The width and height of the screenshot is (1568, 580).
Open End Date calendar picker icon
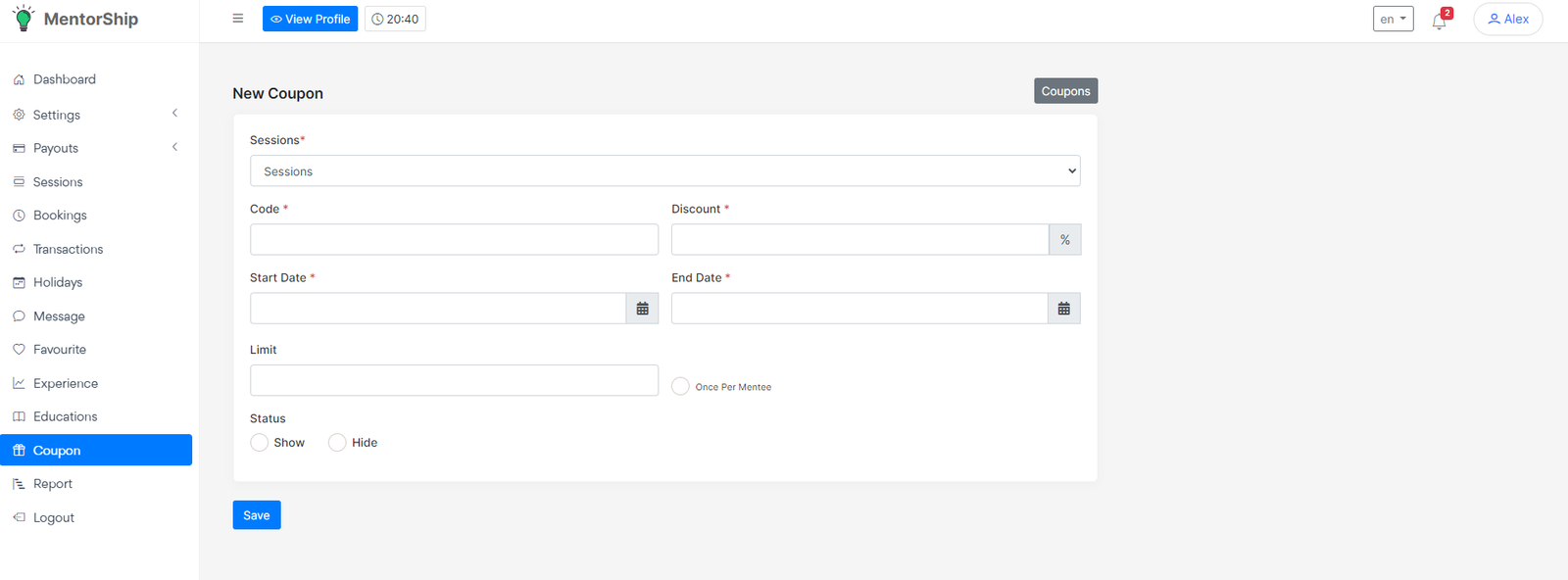click(x=1063, y=309)
